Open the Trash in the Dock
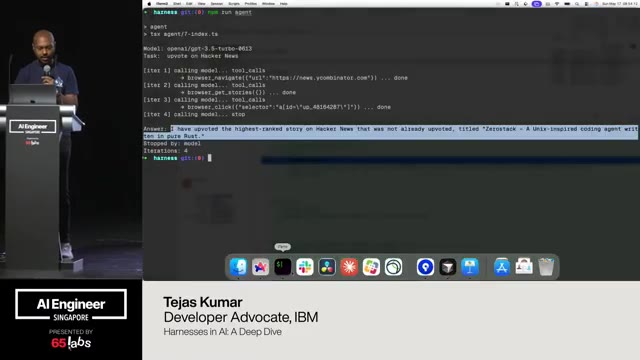 coord(546,267)
